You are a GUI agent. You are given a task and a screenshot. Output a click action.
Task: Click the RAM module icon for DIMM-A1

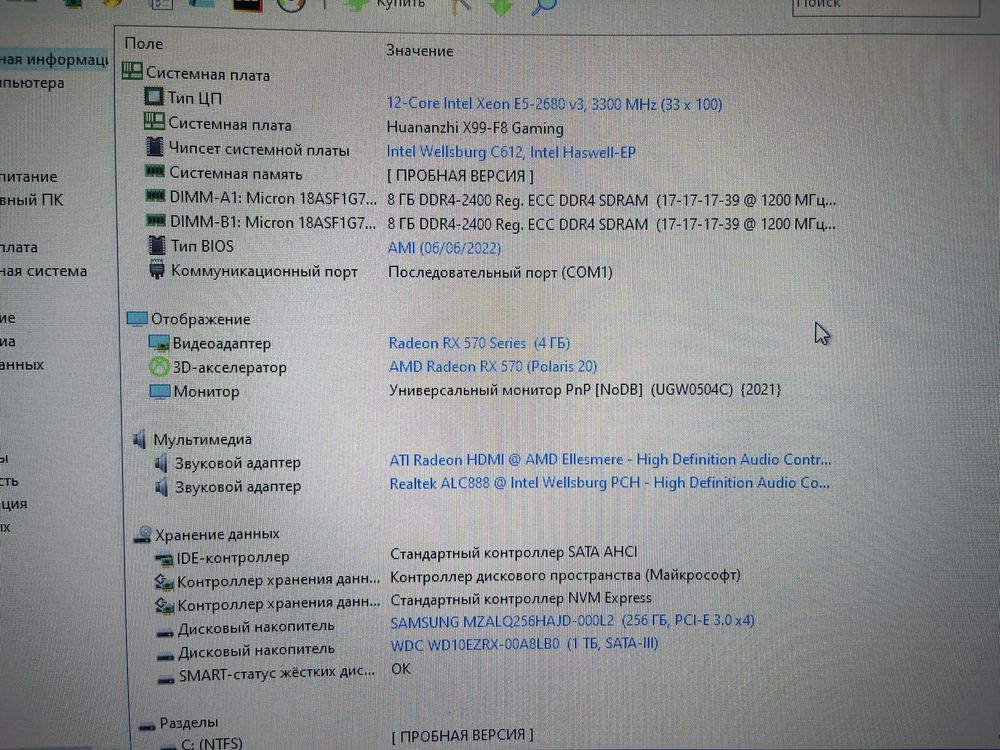155,196
